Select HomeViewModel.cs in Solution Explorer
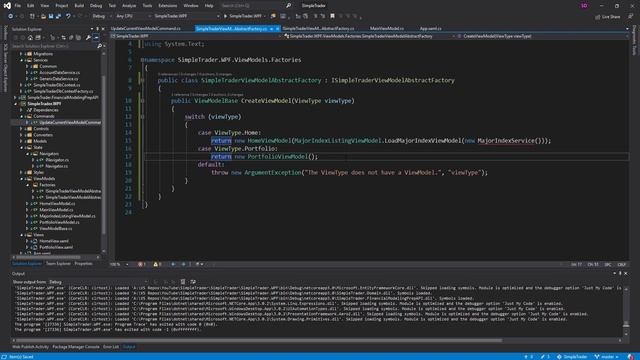The width and height of the screenshot is (640, 360). click(x=57, y=203)
